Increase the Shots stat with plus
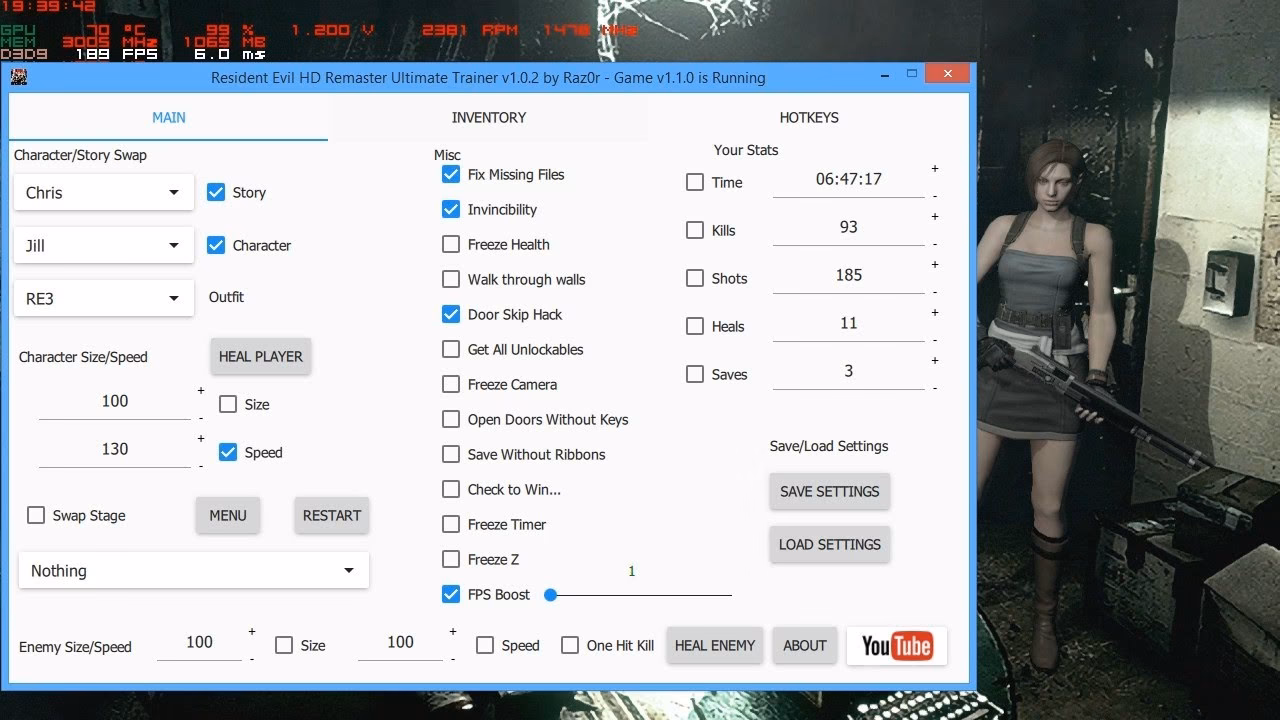Image resolution: width=1280 pixels, height=720 pixels. pyautogui.click(x=935, y=265)
